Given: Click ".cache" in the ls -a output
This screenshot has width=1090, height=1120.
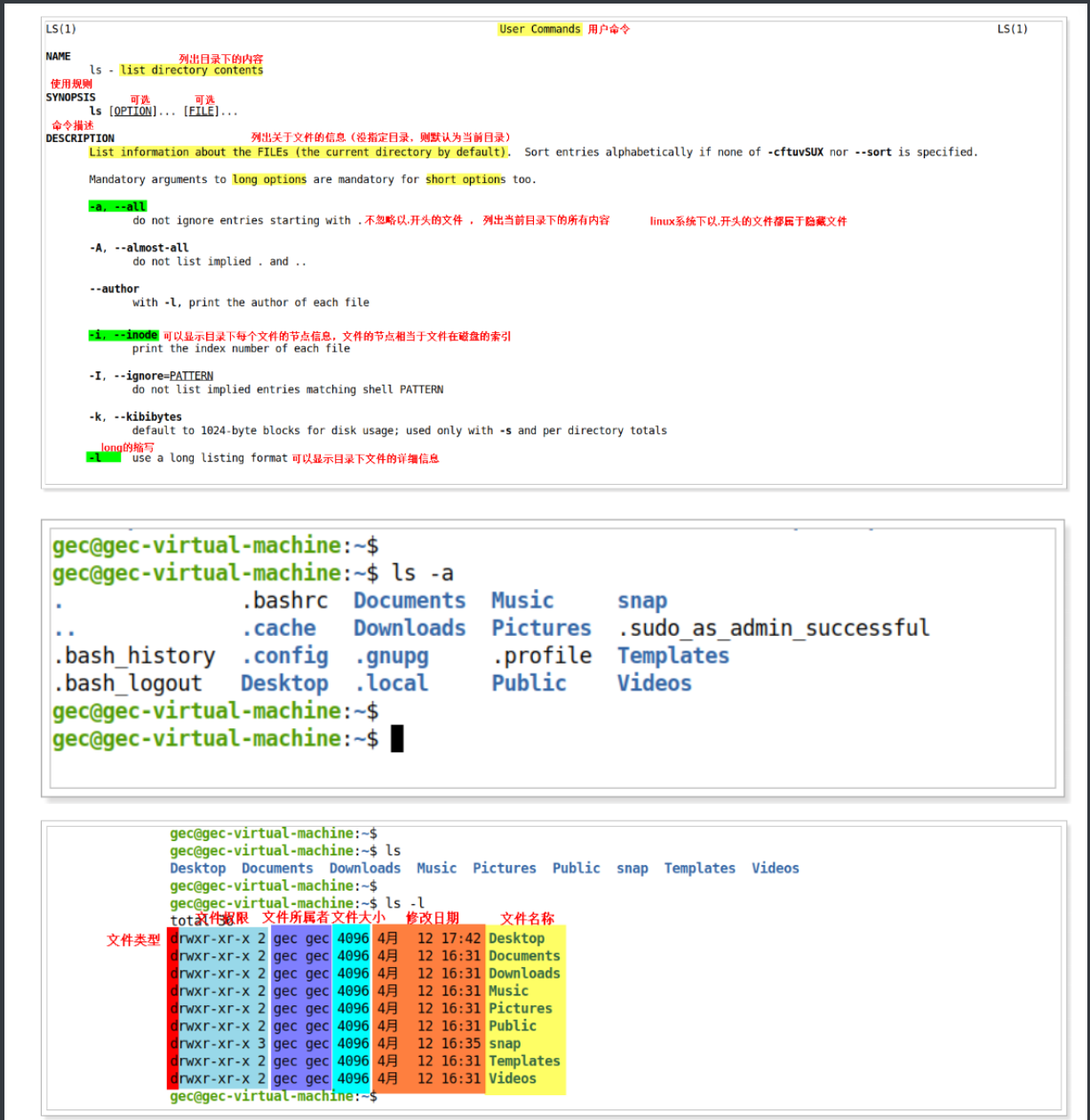Looking at the screenshot, I should [x=279, y=628].
